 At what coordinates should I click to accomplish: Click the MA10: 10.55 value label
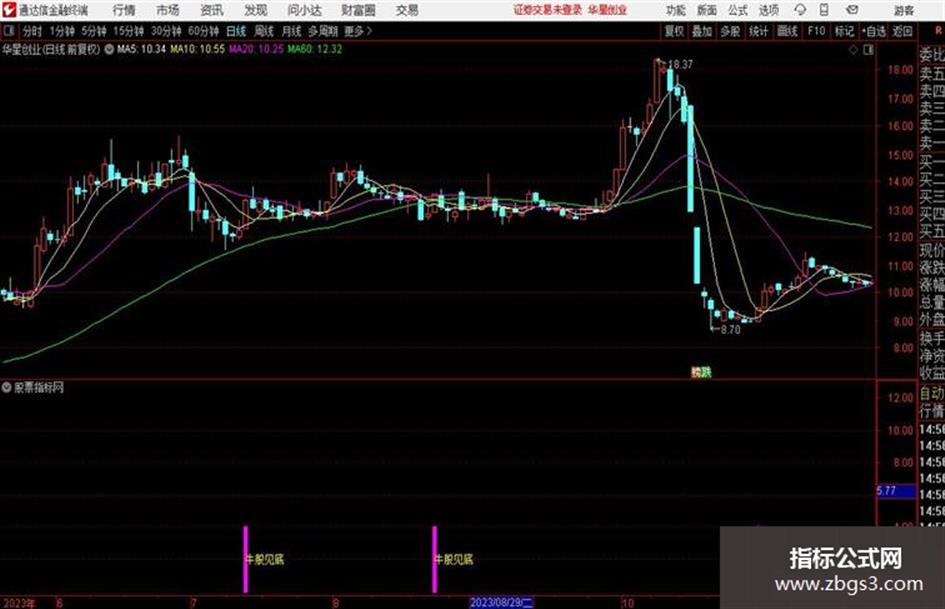(198, 49)
